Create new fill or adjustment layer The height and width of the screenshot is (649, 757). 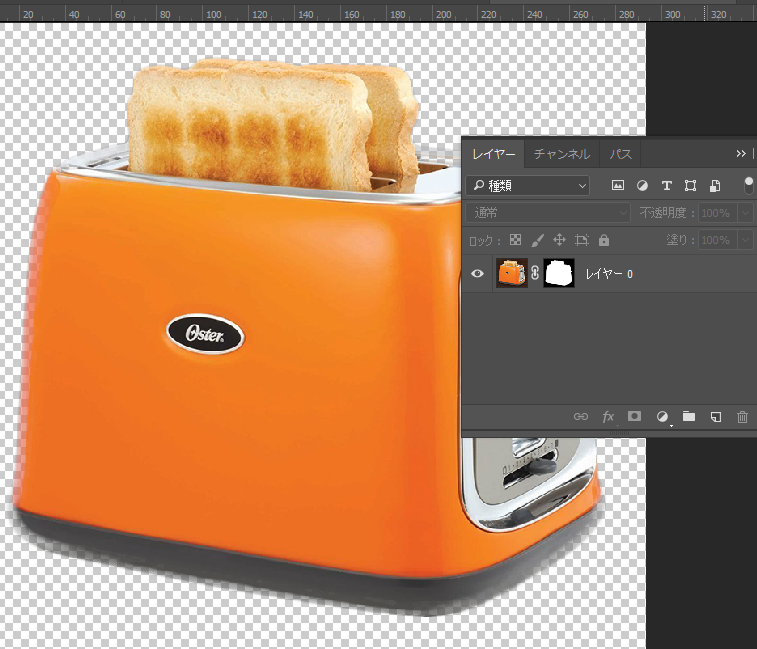click(x=662, y=417)
